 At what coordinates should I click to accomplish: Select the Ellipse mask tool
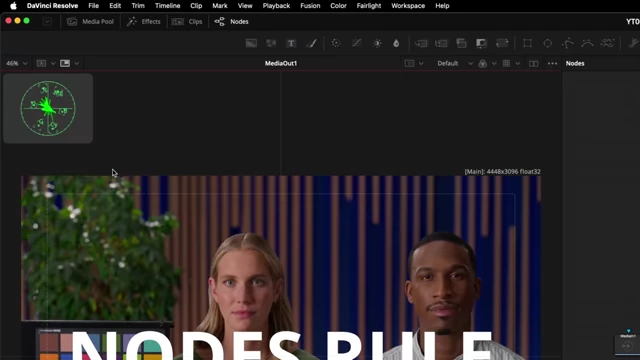click(547, 43)
